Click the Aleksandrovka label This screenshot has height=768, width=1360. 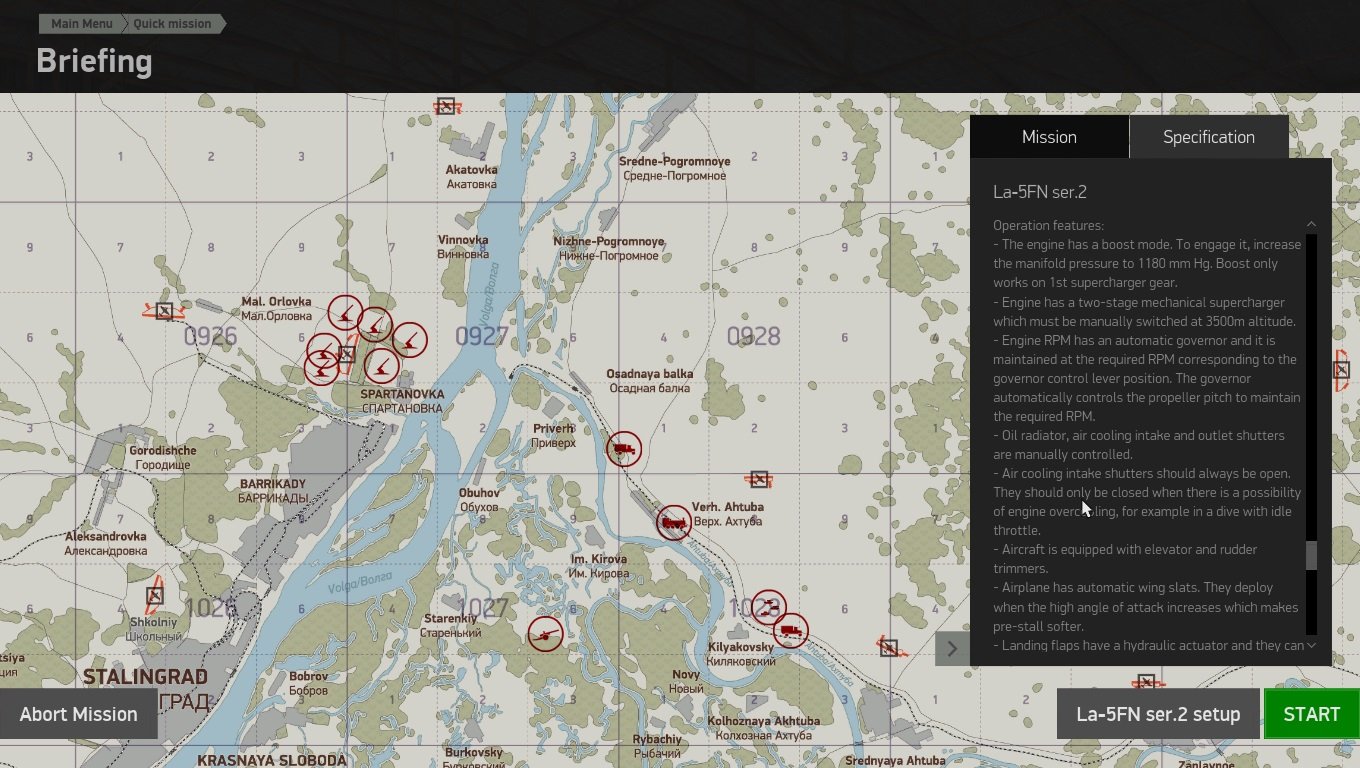click(x=106, y=543)
